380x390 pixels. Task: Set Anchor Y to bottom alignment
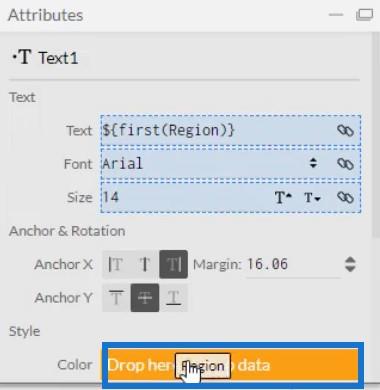[173, 298]
